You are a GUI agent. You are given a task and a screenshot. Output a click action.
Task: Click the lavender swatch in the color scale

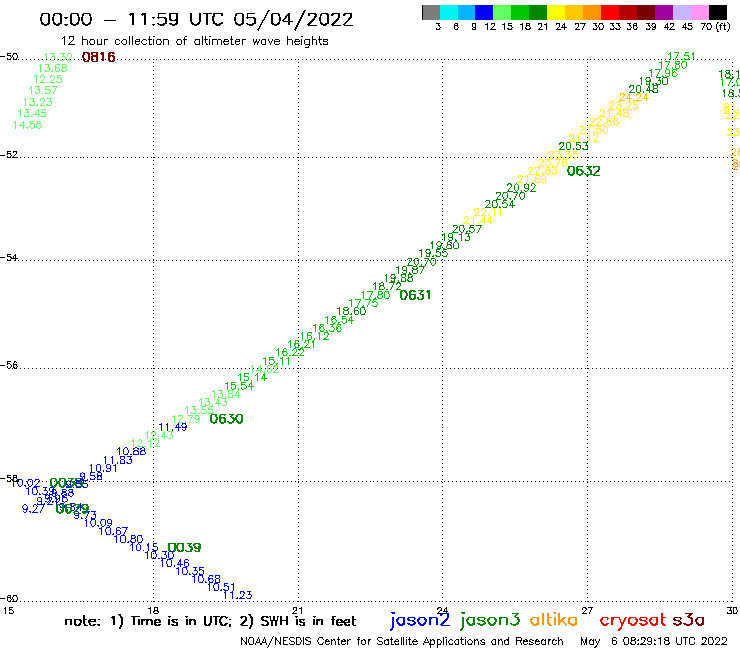coord(681,12)
